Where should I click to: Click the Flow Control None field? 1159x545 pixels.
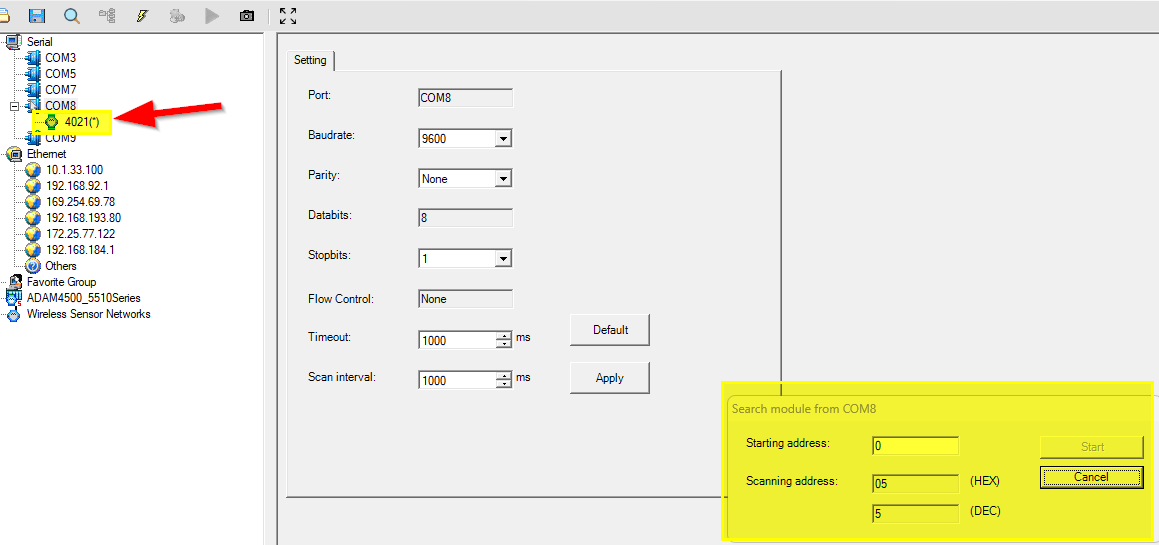tap(466, 299)
